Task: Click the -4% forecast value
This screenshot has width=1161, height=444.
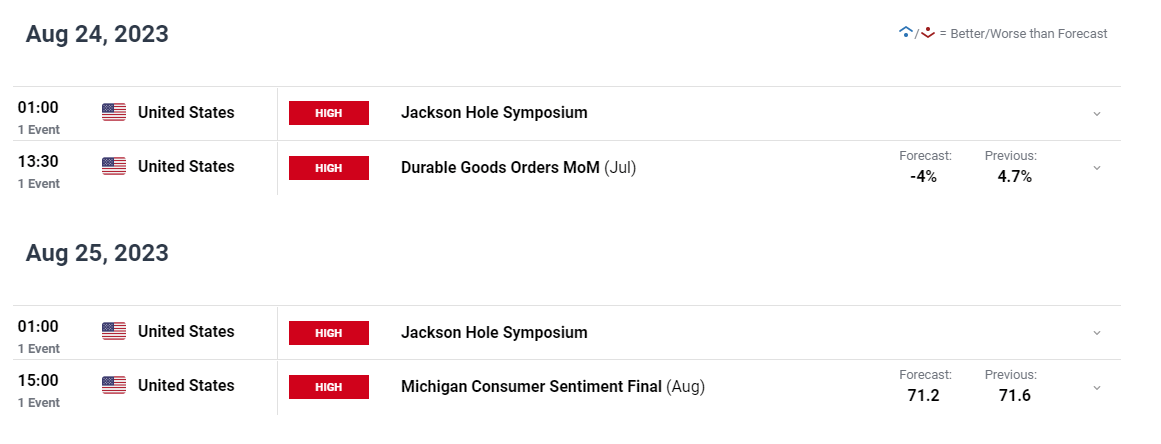Action: (x=923, y=177)
